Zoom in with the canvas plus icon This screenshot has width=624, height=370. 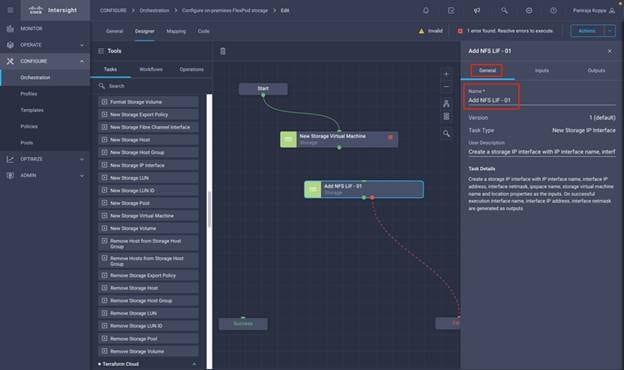[x=446, y=74]
